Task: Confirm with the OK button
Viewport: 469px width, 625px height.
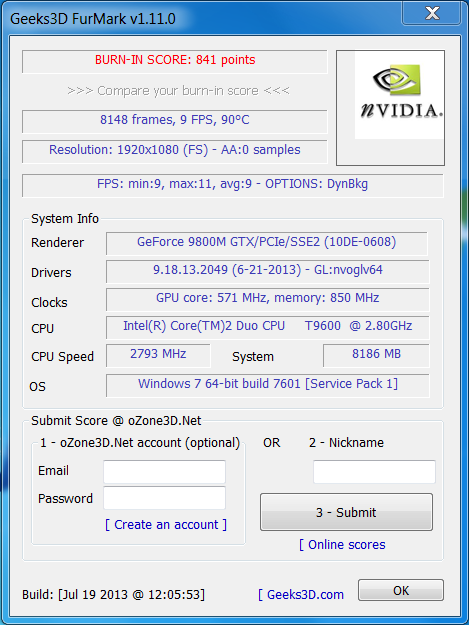Action: (401, 590)
